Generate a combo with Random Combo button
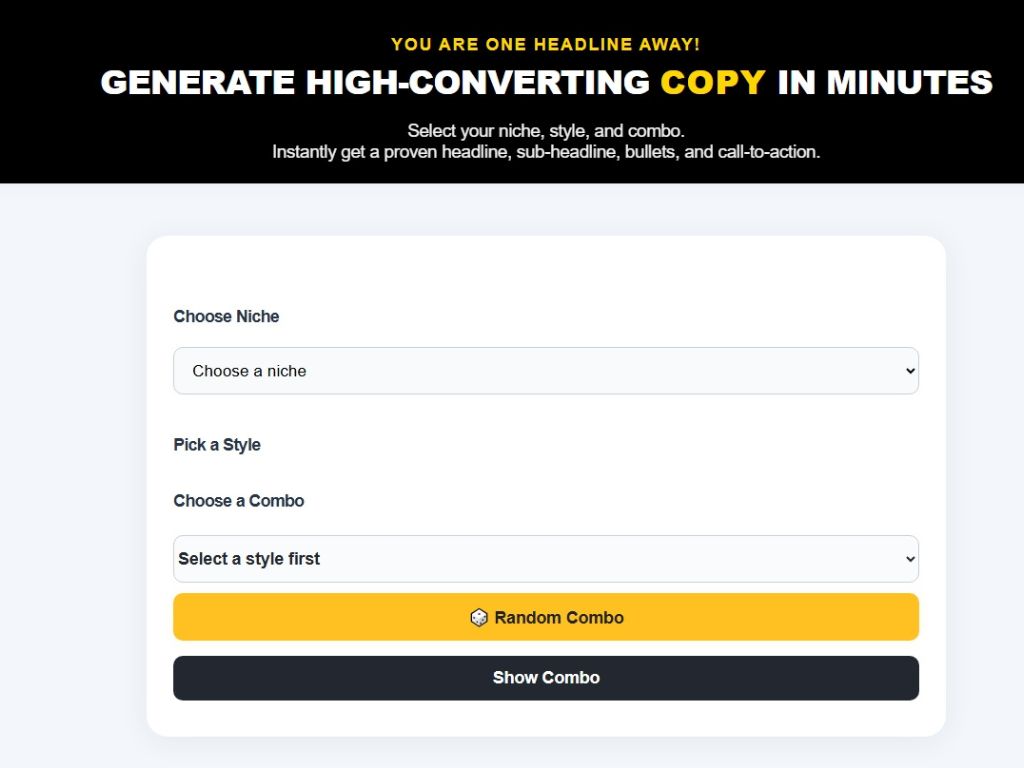 [x=546, y=617]
